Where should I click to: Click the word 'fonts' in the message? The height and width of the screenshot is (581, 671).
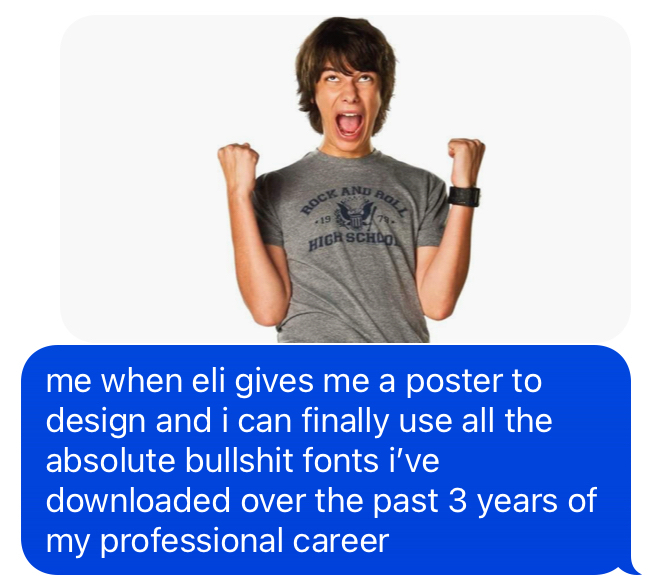click(340, 461)
